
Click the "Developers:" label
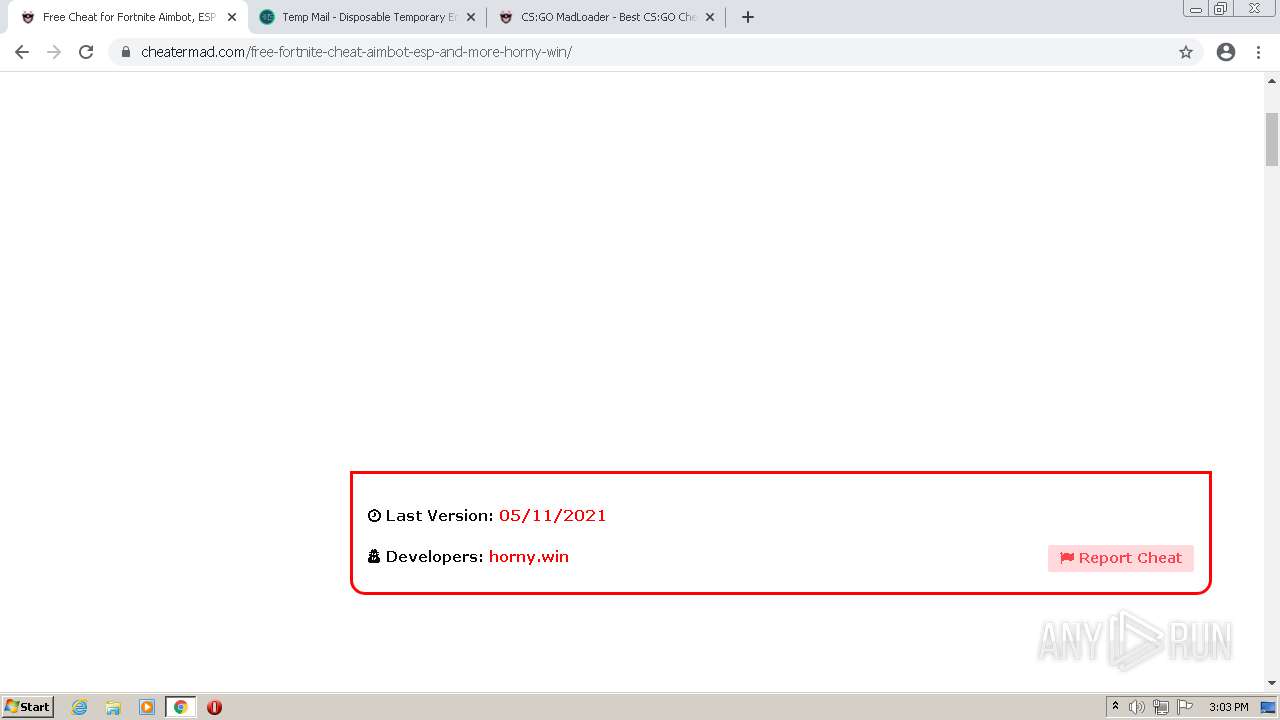pos(434,557)
